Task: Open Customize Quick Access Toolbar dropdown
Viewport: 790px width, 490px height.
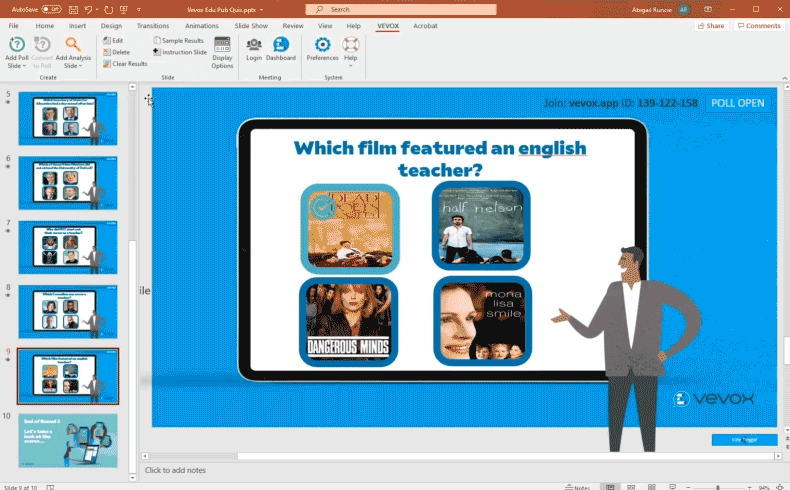Action: [x=139, y=9]
